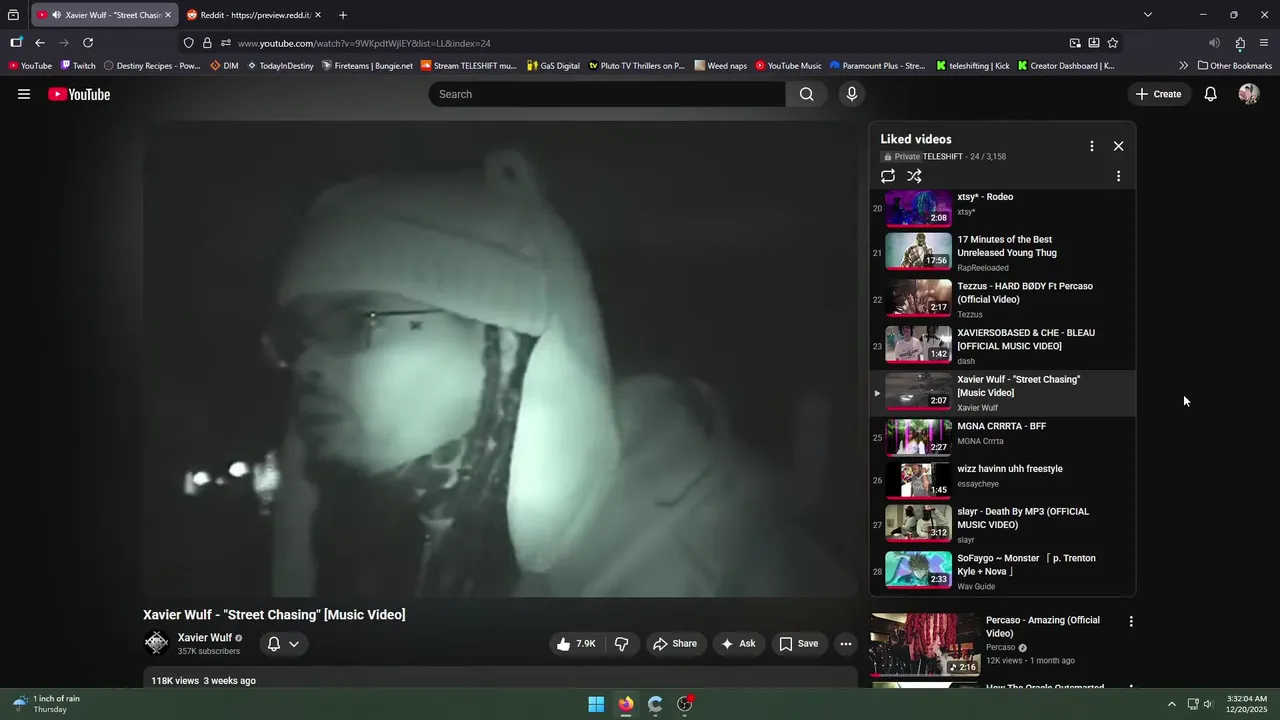1280x720 pixels.
Task: Open the account avatar menu
Action: pos(1248,94)
